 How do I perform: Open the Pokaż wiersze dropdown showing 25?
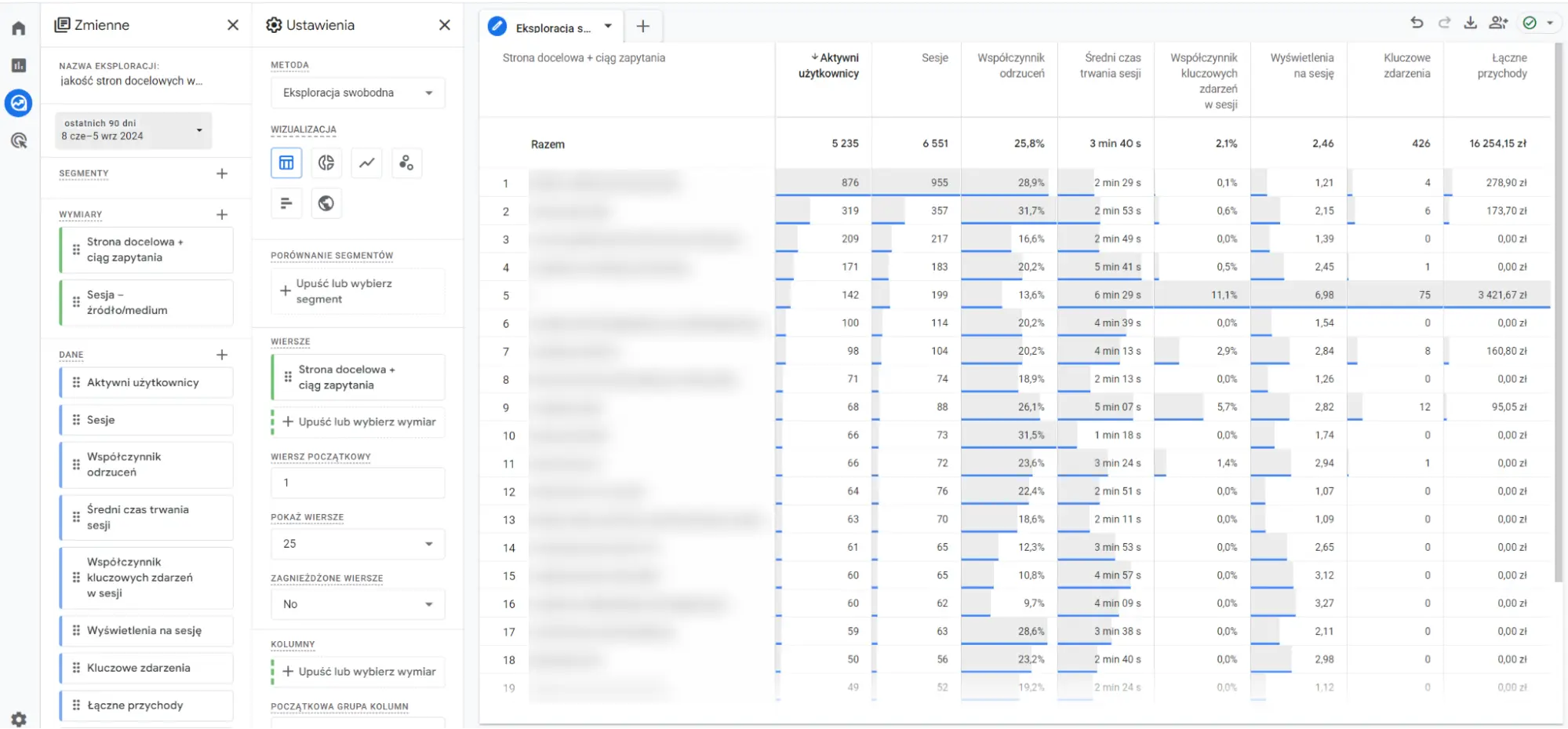(358, 544)
